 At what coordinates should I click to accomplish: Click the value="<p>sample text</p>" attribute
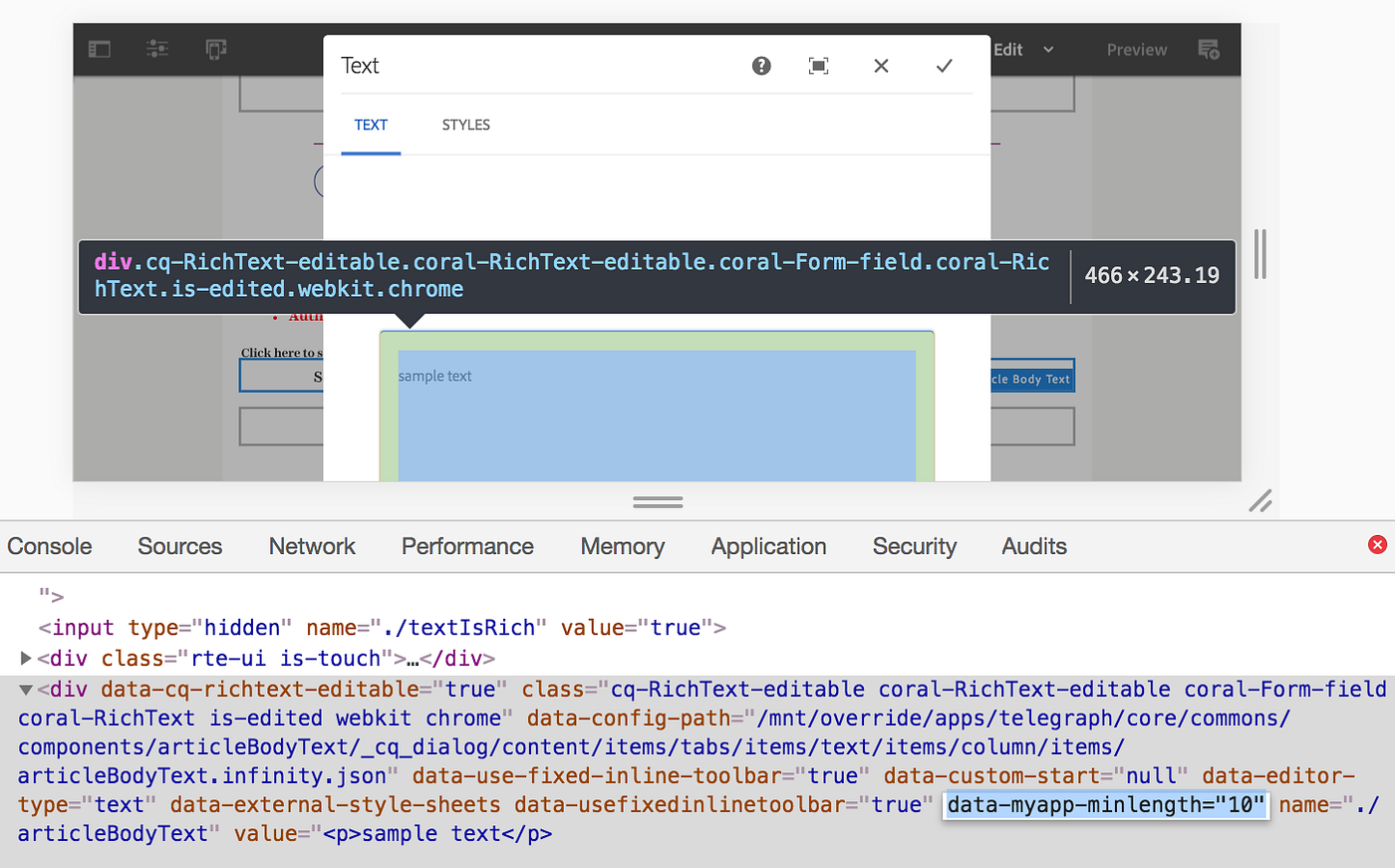[393, 833]
